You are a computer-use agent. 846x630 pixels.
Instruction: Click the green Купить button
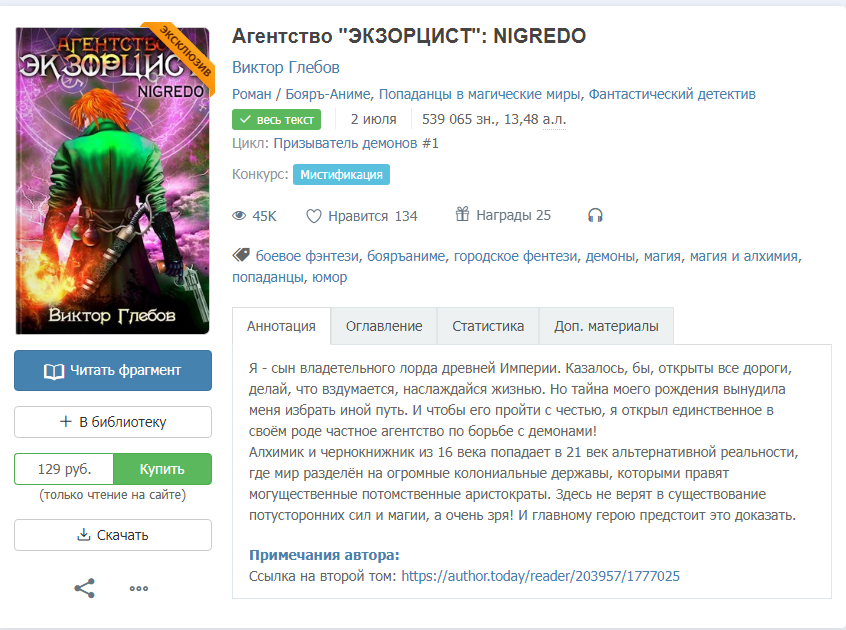pos(162,469)
